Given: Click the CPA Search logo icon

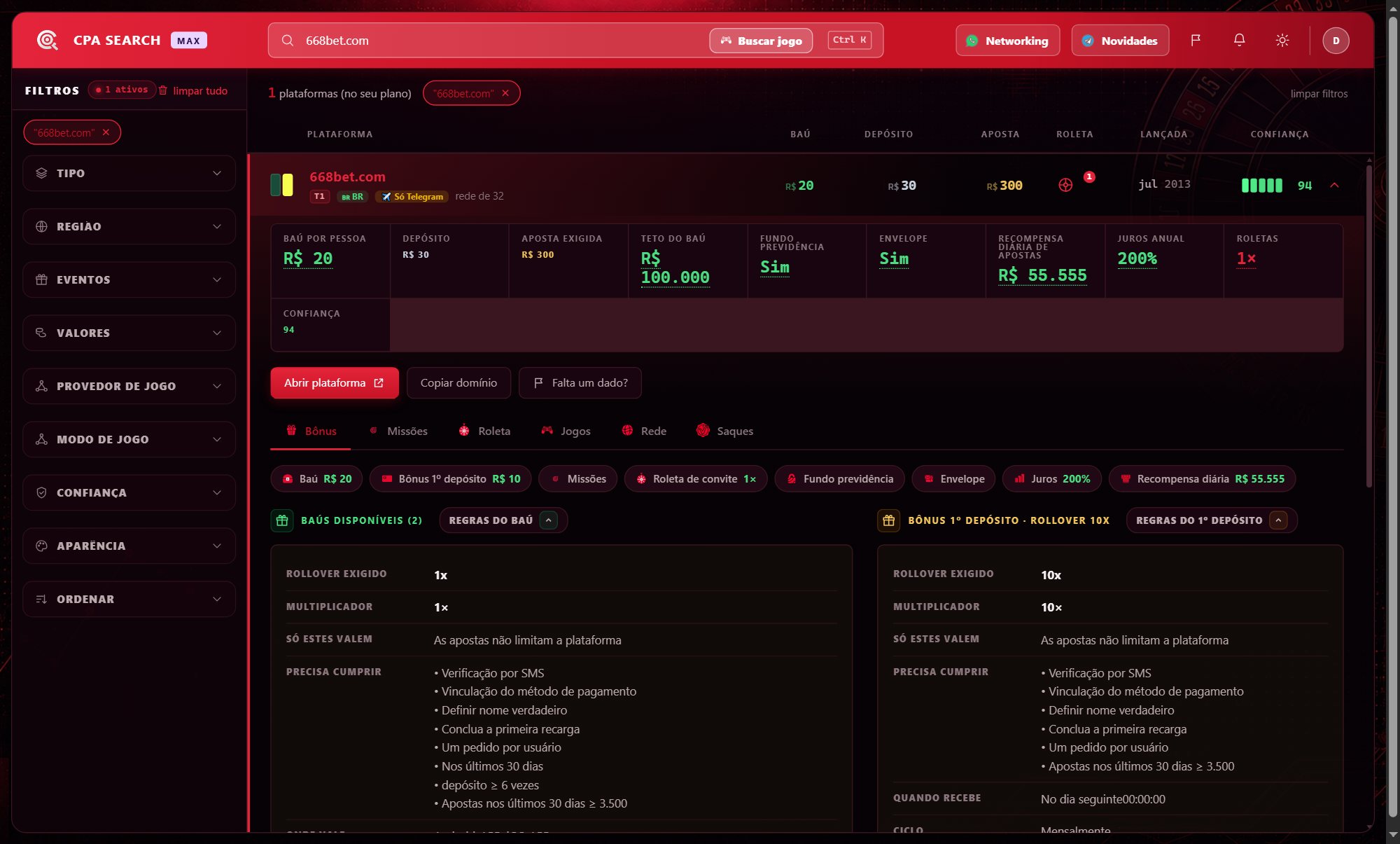Looking at the screenshot, I should click(x=47, y=40).
